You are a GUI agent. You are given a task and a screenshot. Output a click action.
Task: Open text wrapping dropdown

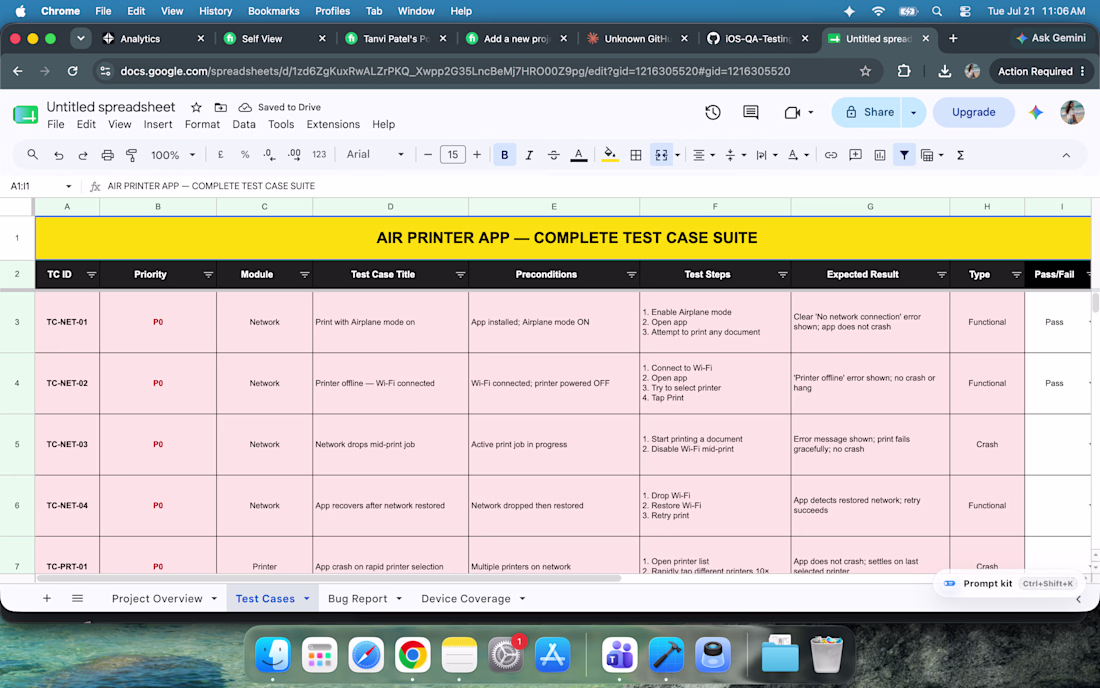767,155
